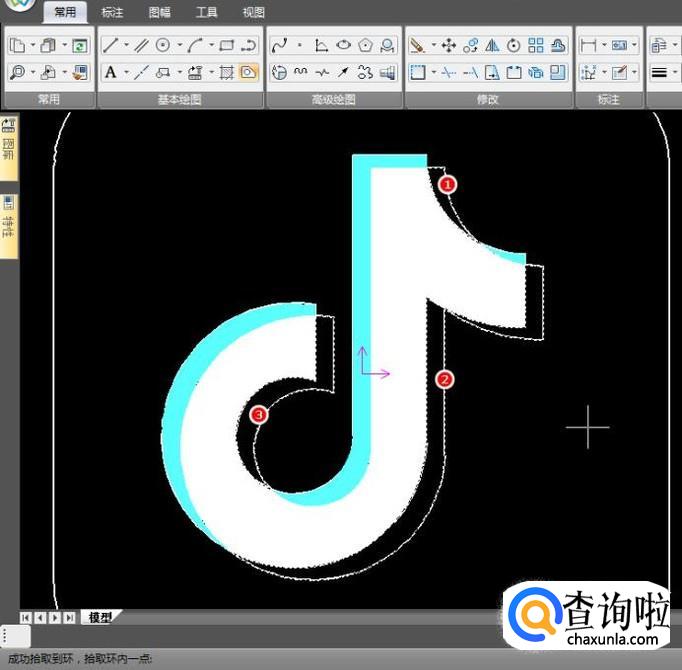Open the Erase tool dropdown arrow

(x=433, y=45)
